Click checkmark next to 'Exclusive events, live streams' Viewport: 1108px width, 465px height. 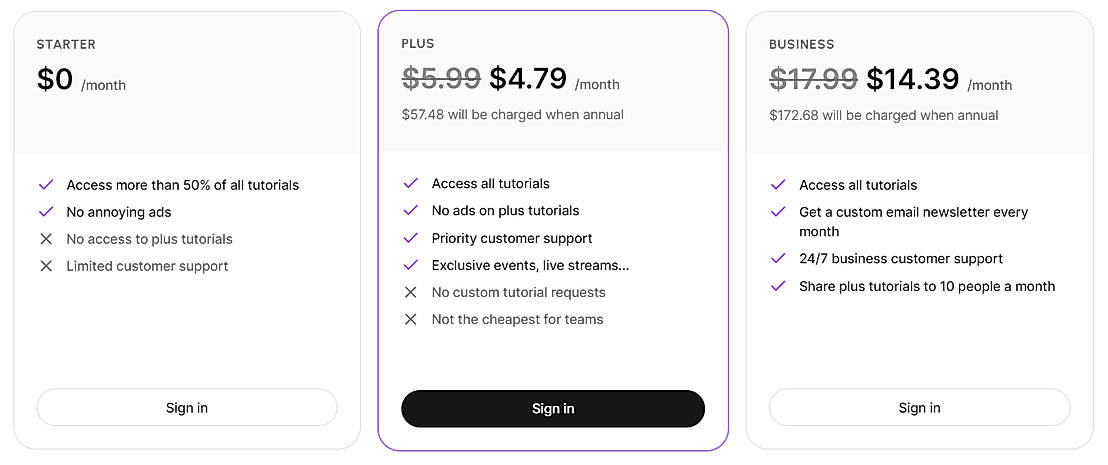(410, 265)
